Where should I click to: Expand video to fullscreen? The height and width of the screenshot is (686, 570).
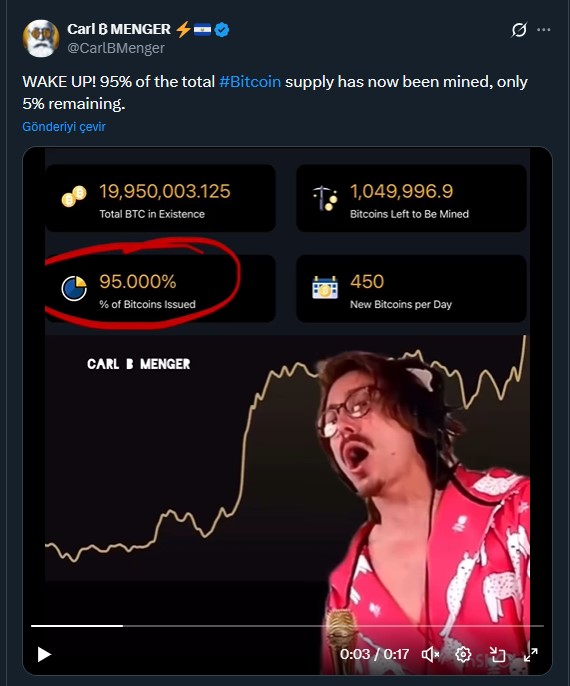pyautogui.click(x=531, y=654)
